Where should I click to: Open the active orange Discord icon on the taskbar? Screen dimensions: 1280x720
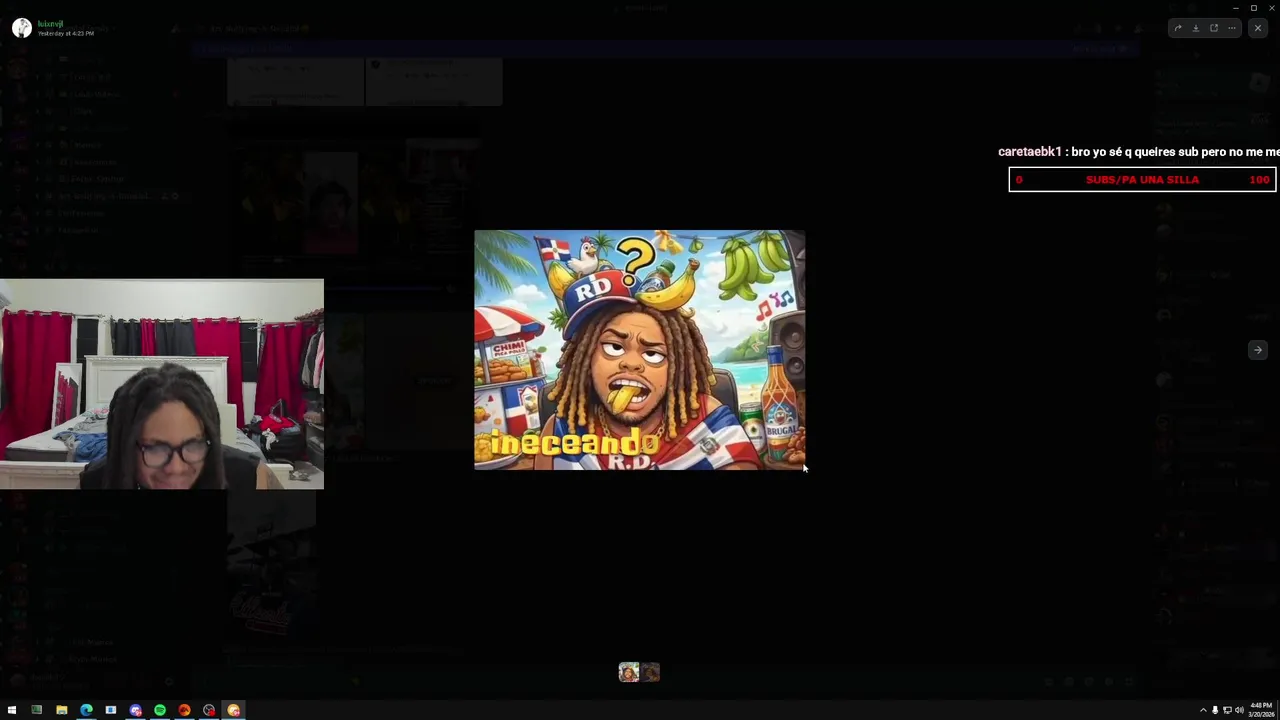click(234, 710)
